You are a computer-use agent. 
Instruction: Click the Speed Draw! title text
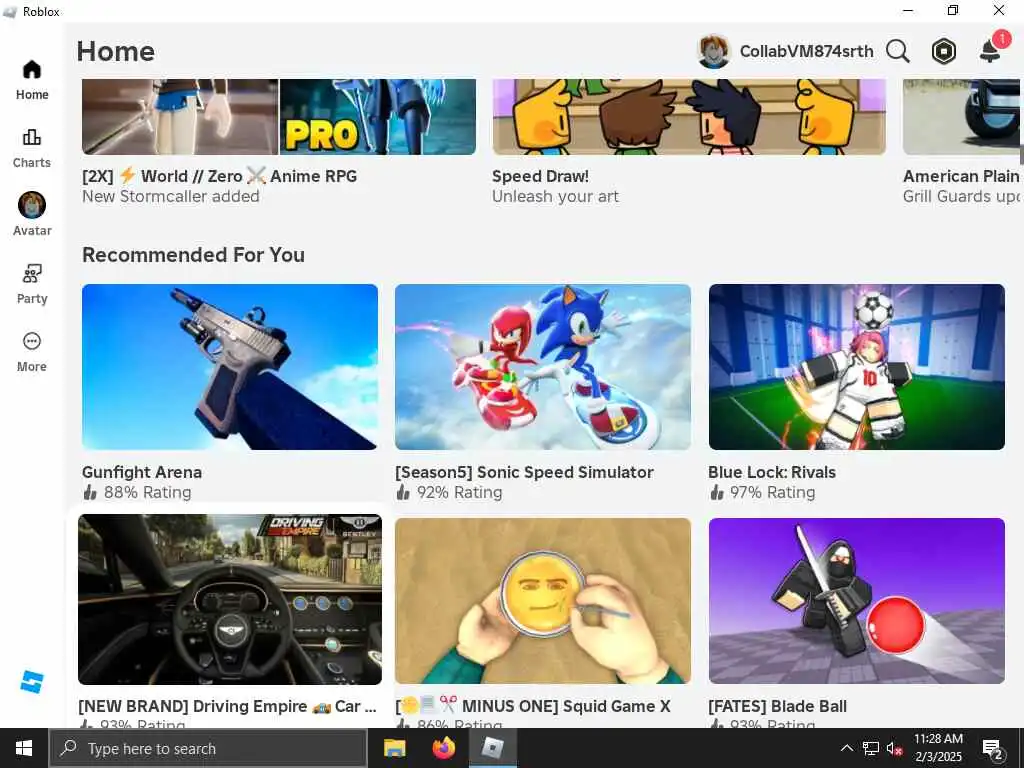point(540,176)
